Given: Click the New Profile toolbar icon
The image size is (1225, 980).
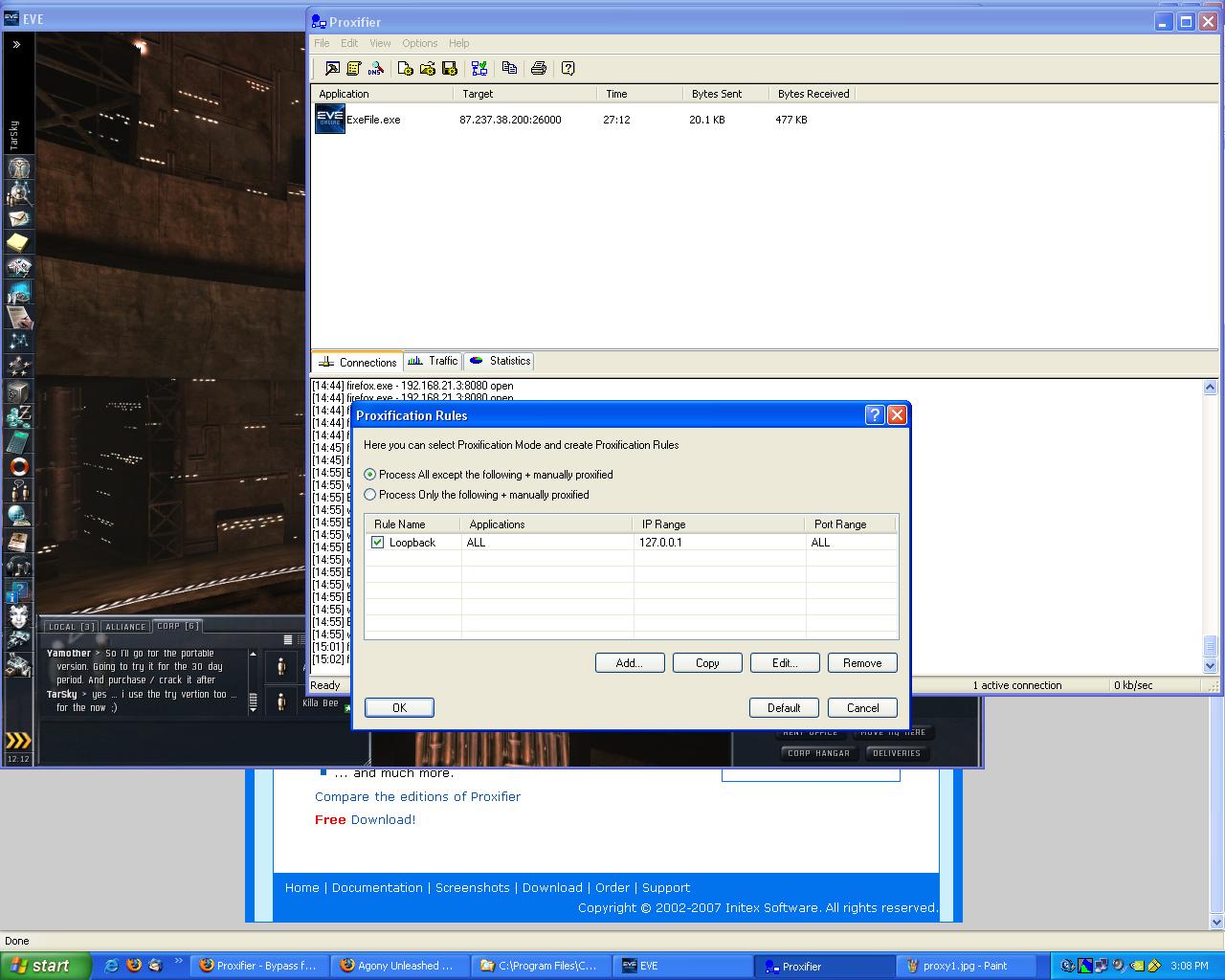Looking at the screenshot, I should pos(405,68).
